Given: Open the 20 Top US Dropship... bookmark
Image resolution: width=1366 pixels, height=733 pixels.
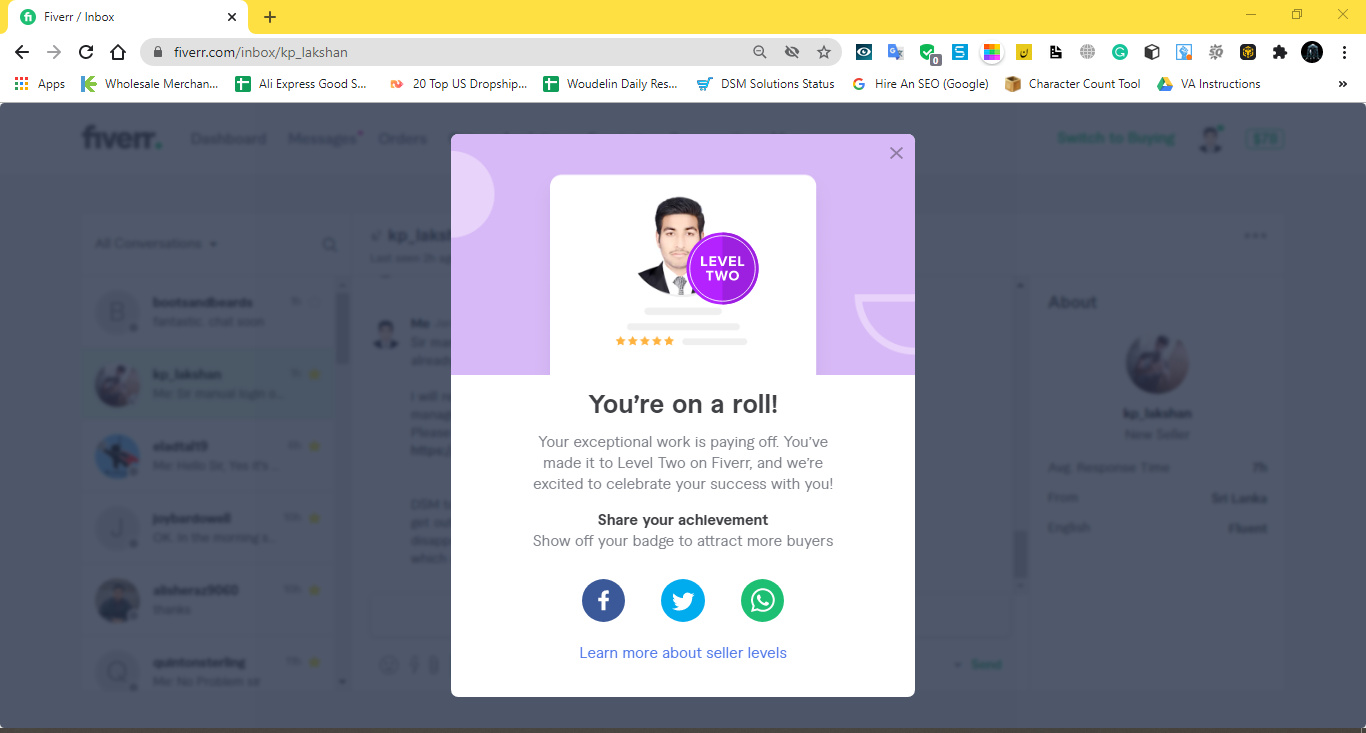Looking at the screenshot, I should coord(458,84).
